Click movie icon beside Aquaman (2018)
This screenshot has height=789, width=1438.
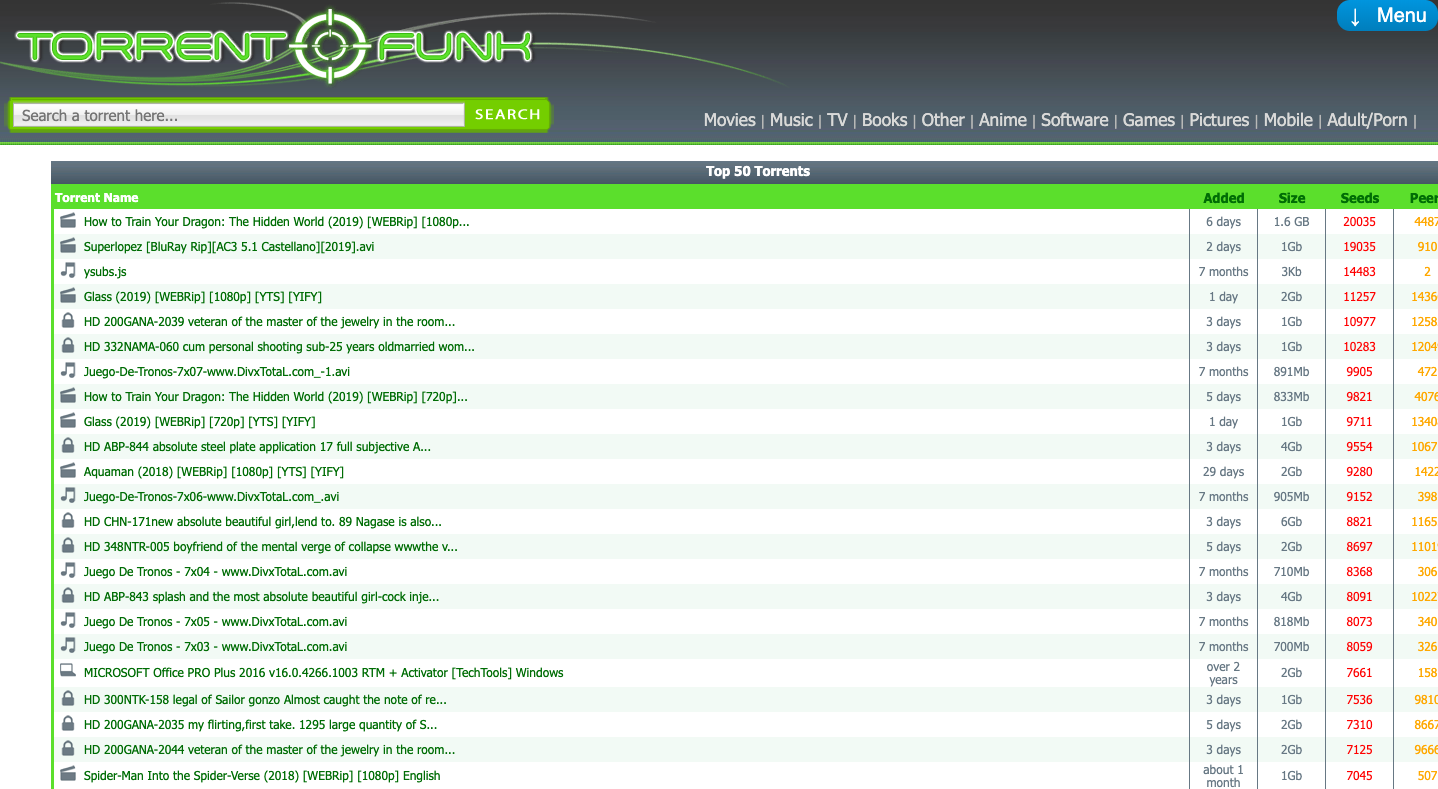pyautogui.click(x=68, y=471)
